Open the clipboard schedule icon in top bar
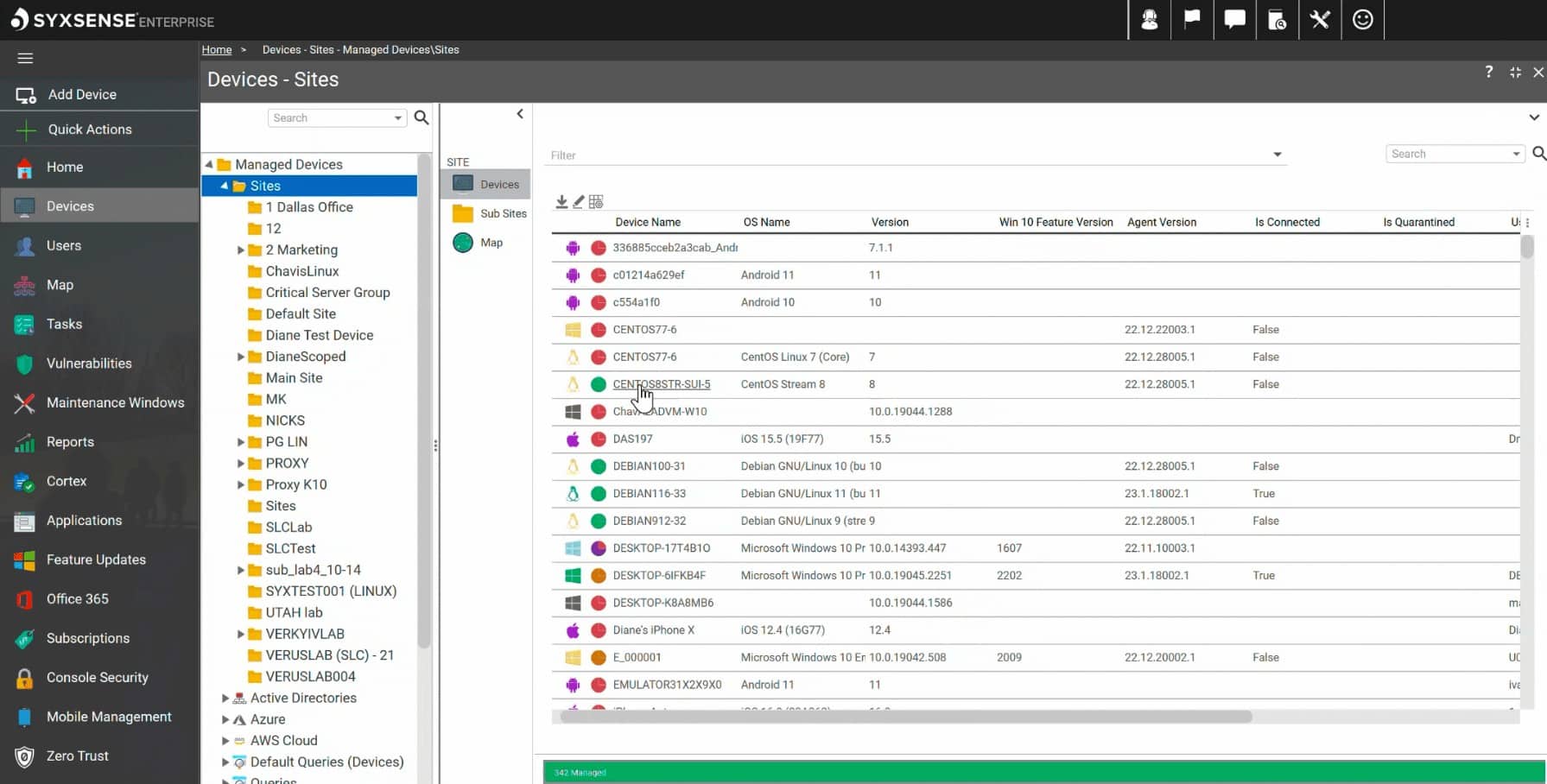 (x=1277, y=20)
